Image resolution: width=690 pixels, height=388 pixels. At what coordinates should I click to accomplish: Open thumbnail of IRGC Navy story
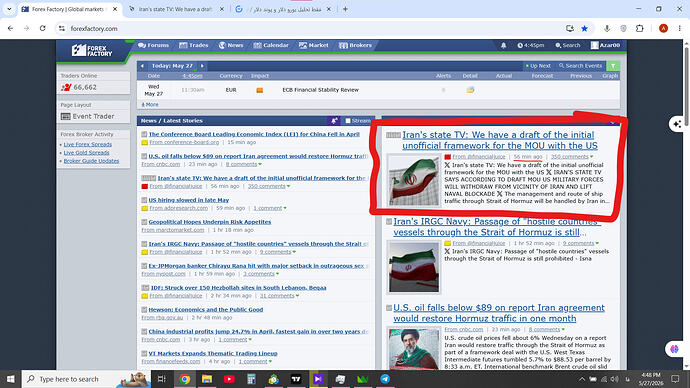coord(414,267)
